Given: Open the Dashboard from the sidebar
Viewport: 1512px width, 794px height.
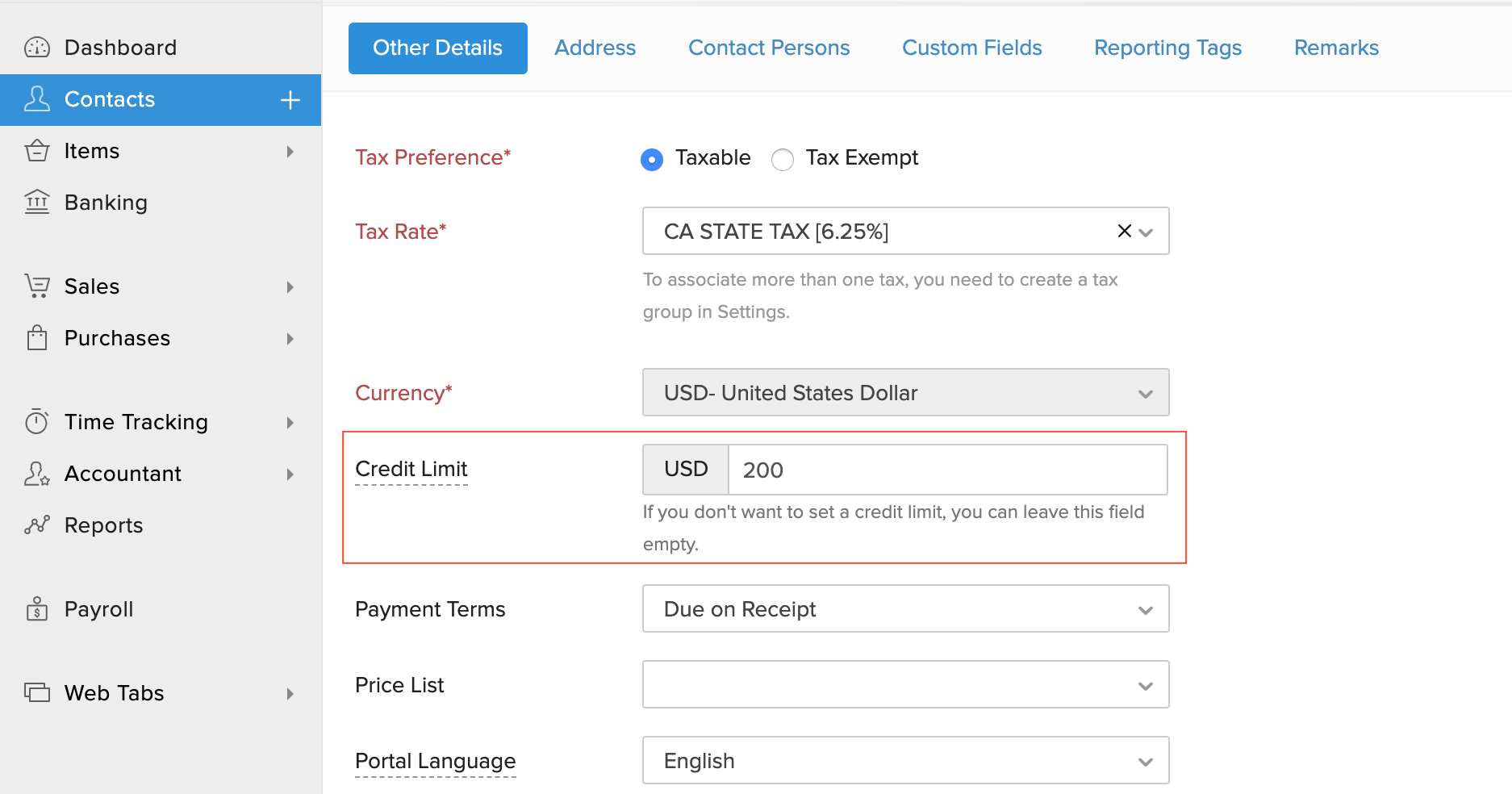Looking at the screenshot, I should [x=36, y=47].
